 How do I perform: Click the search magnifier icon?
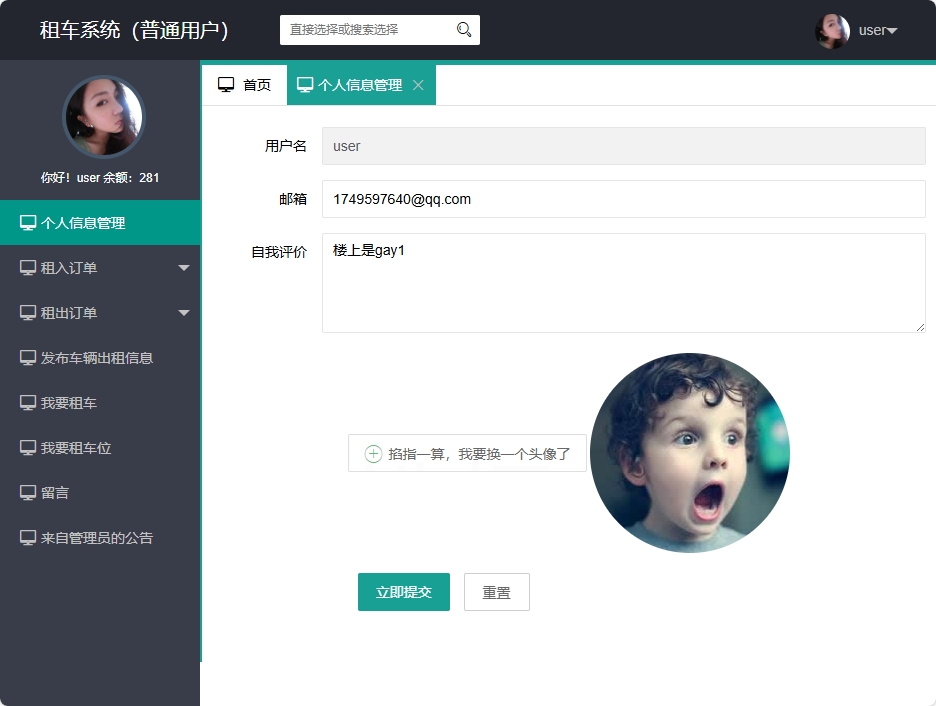tap(463, 30)
